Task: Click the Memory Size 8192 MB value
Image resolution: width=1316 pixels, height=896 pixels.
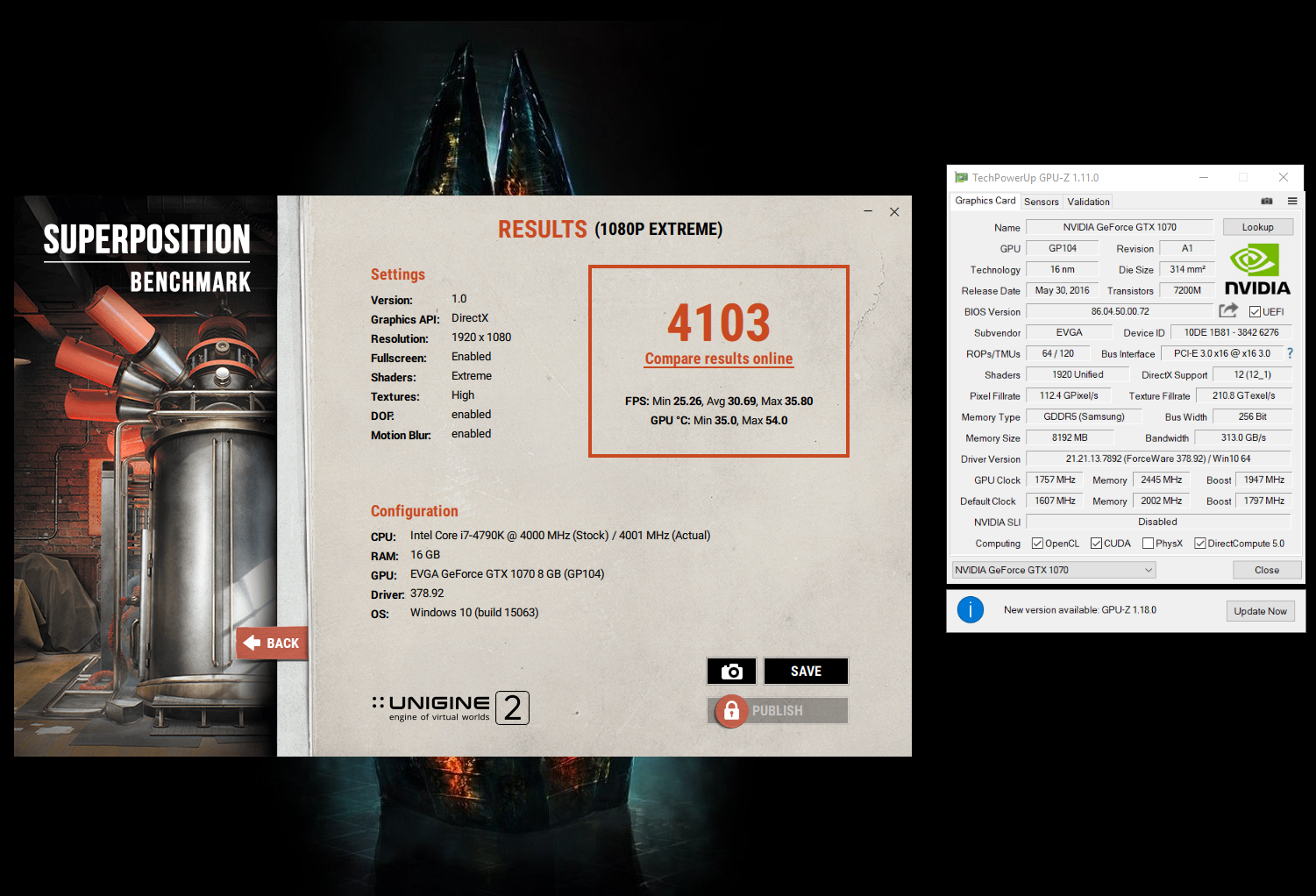Action: 1069,437
